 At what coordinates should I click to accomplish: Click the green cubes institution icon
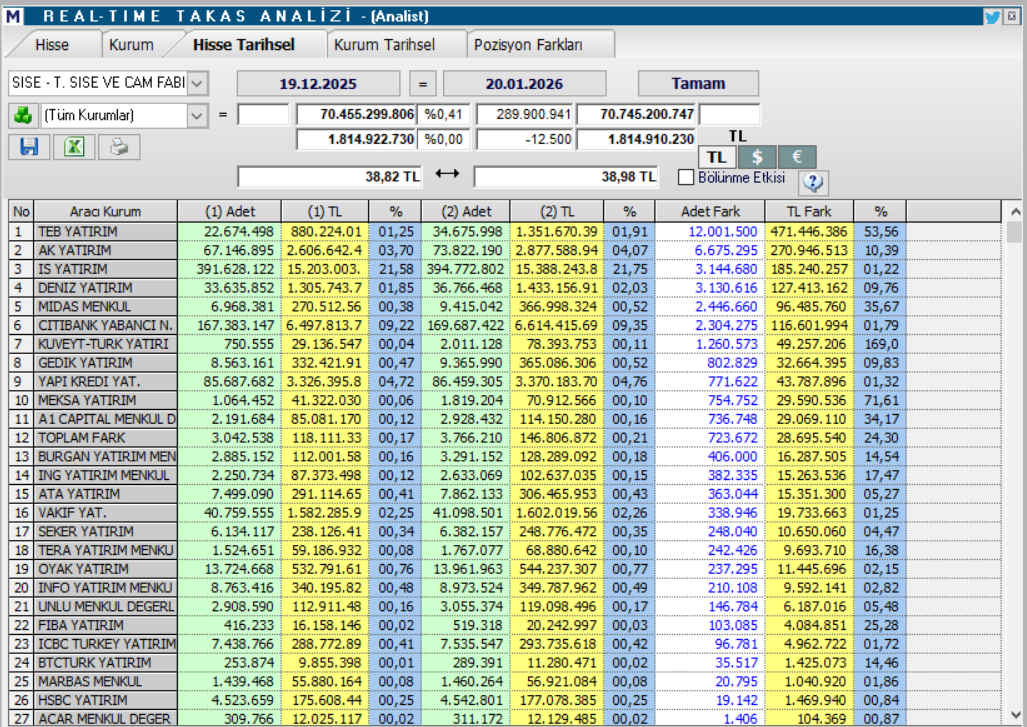pos(22,115)
